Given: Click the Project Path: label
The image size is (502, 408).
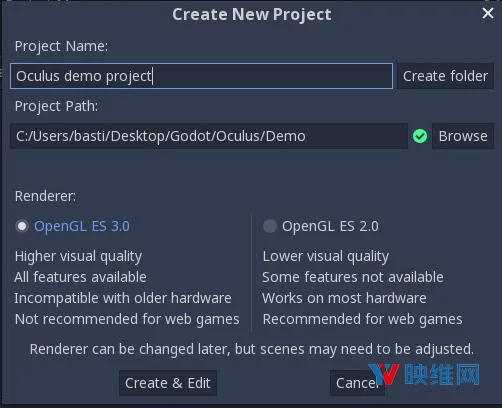Looking at the screenshot, I should 56,106.
